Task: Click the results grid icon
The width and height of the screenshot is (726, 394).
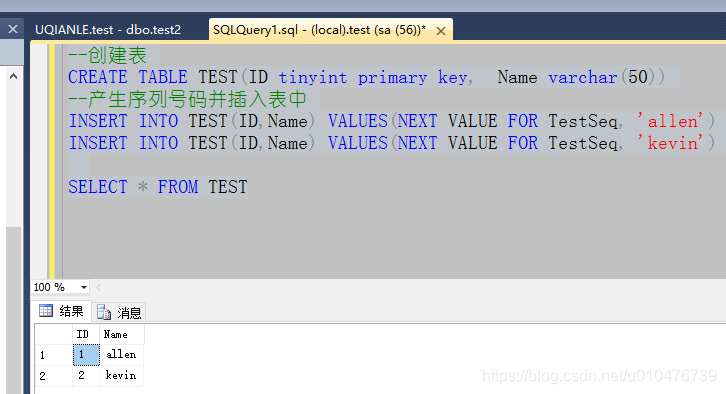Action: (x=46, y=311)
